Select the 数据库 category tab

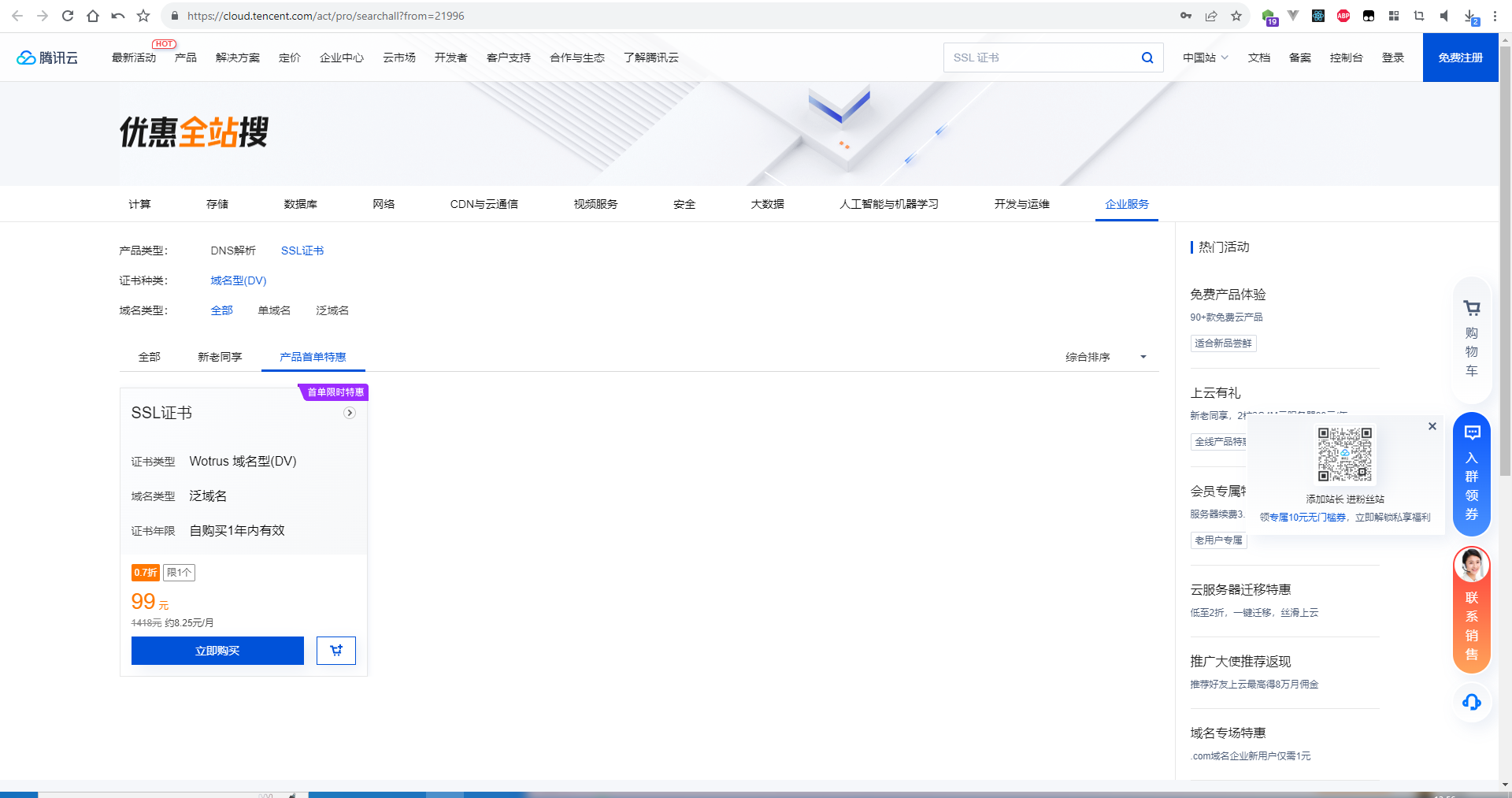301,204
